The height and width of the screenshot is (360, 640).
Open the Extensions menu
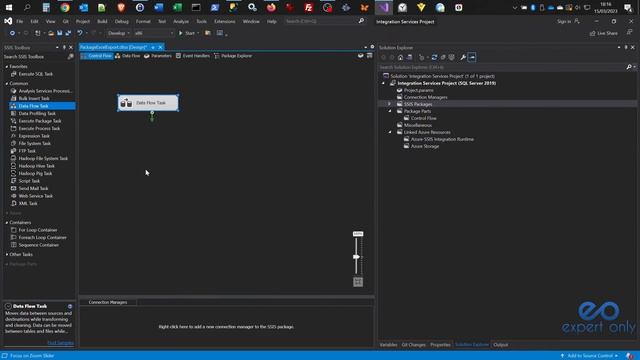coord(224,21)
